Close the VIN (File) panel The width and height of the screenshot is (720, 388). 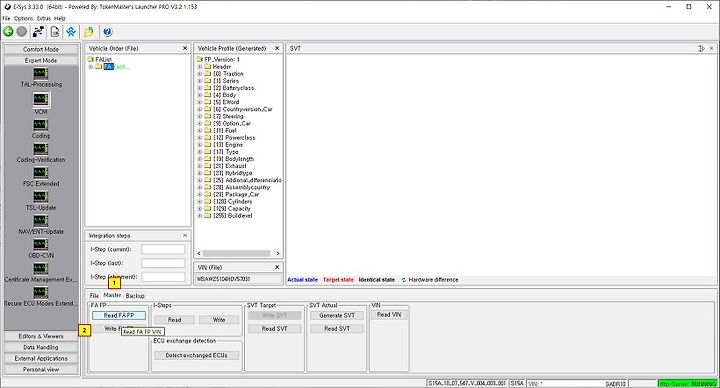277,267
